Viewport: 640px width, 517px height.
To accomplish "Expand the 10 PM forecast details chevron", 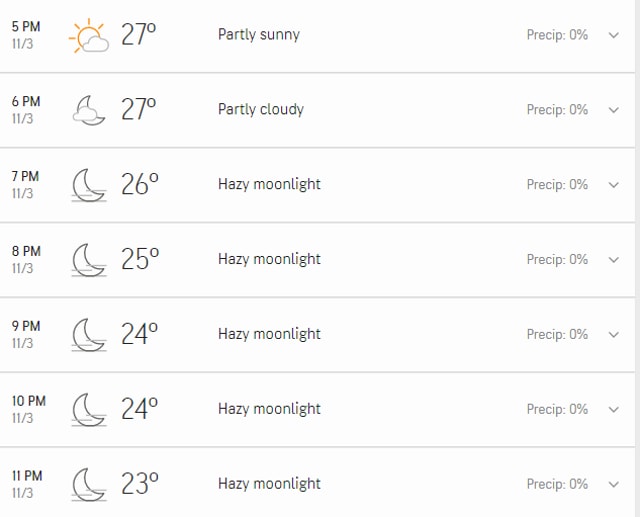I will (613, 410).
